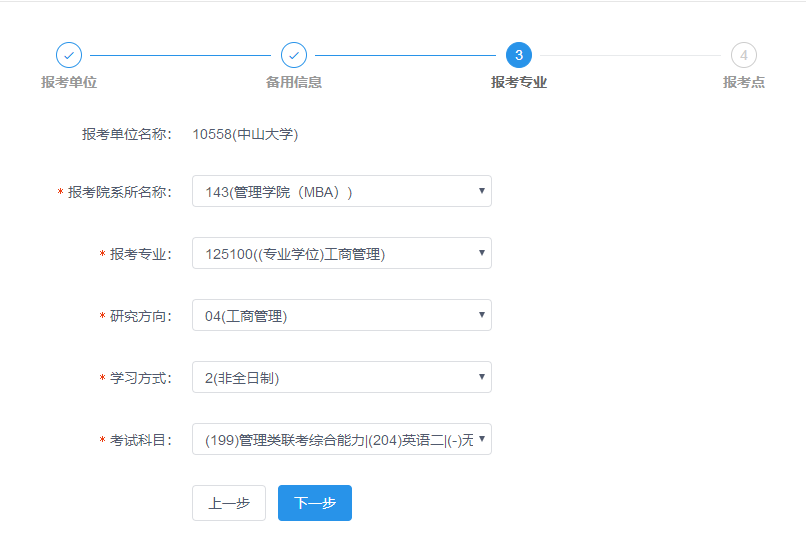This screenshot has width=806, height=549.
Task: Open the 报考院系所名称 dropdown showing 143(管理学院)
Action: coord(341,191)
